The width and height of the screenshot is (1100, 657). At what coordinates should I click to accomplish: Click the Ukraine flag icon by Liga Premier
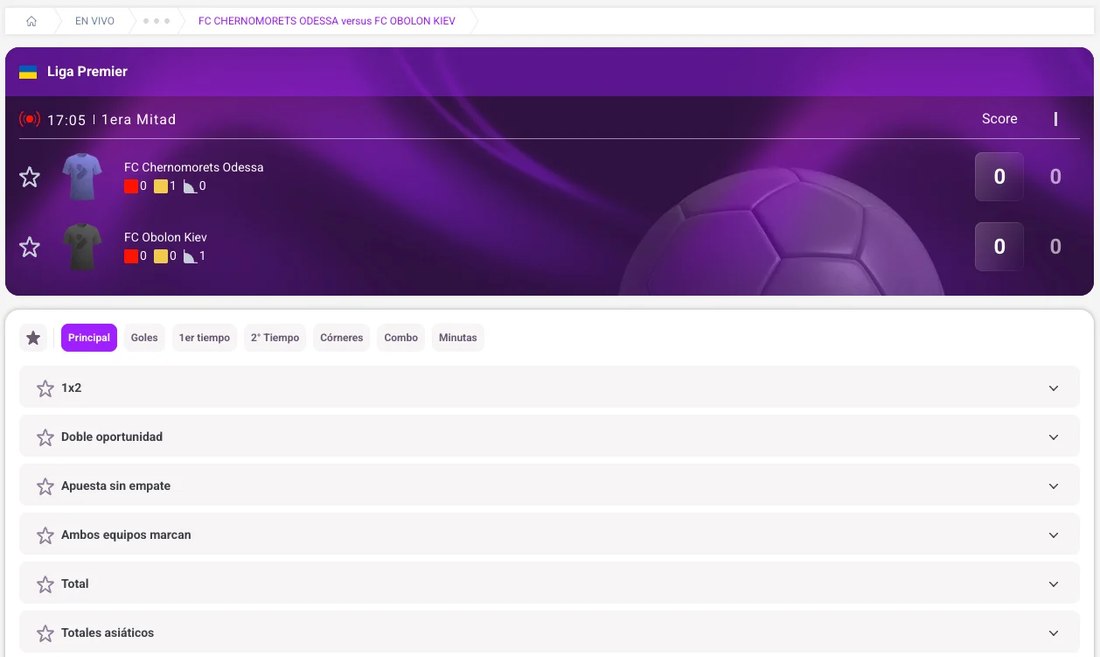click(x=28, y=72)
